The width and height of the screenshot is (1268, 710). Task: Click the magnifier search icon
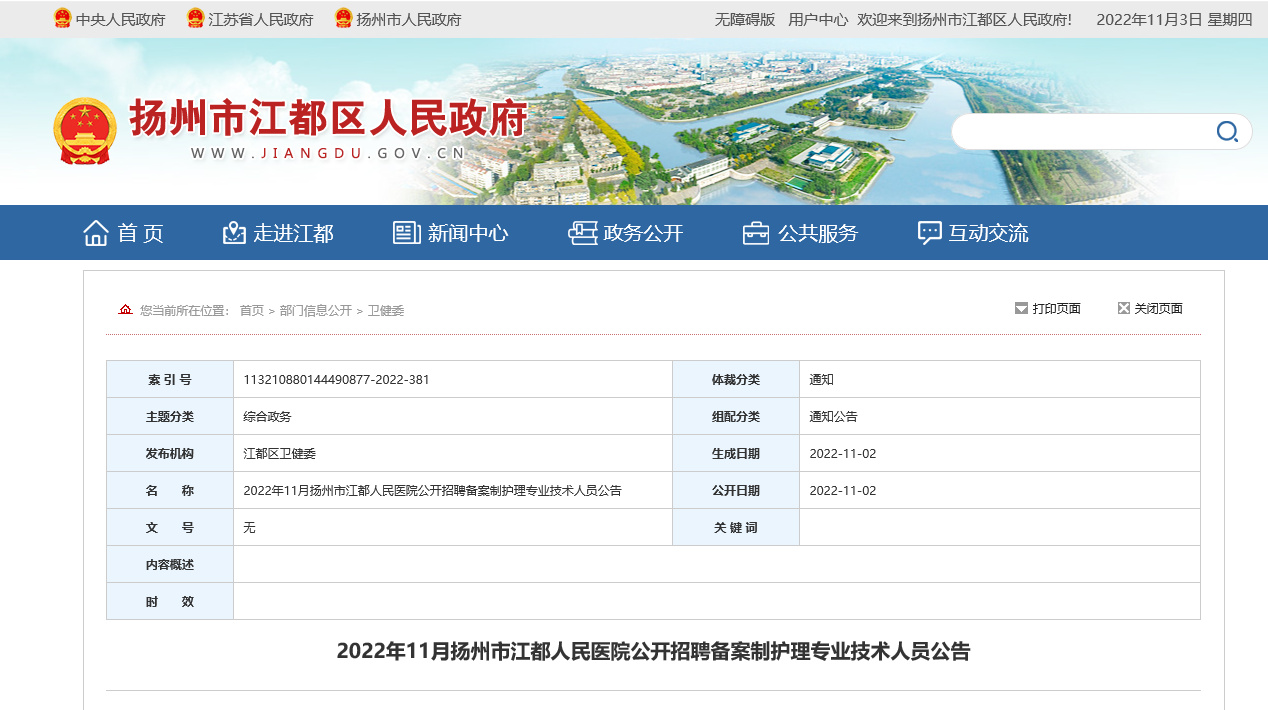pos(1226,131)
